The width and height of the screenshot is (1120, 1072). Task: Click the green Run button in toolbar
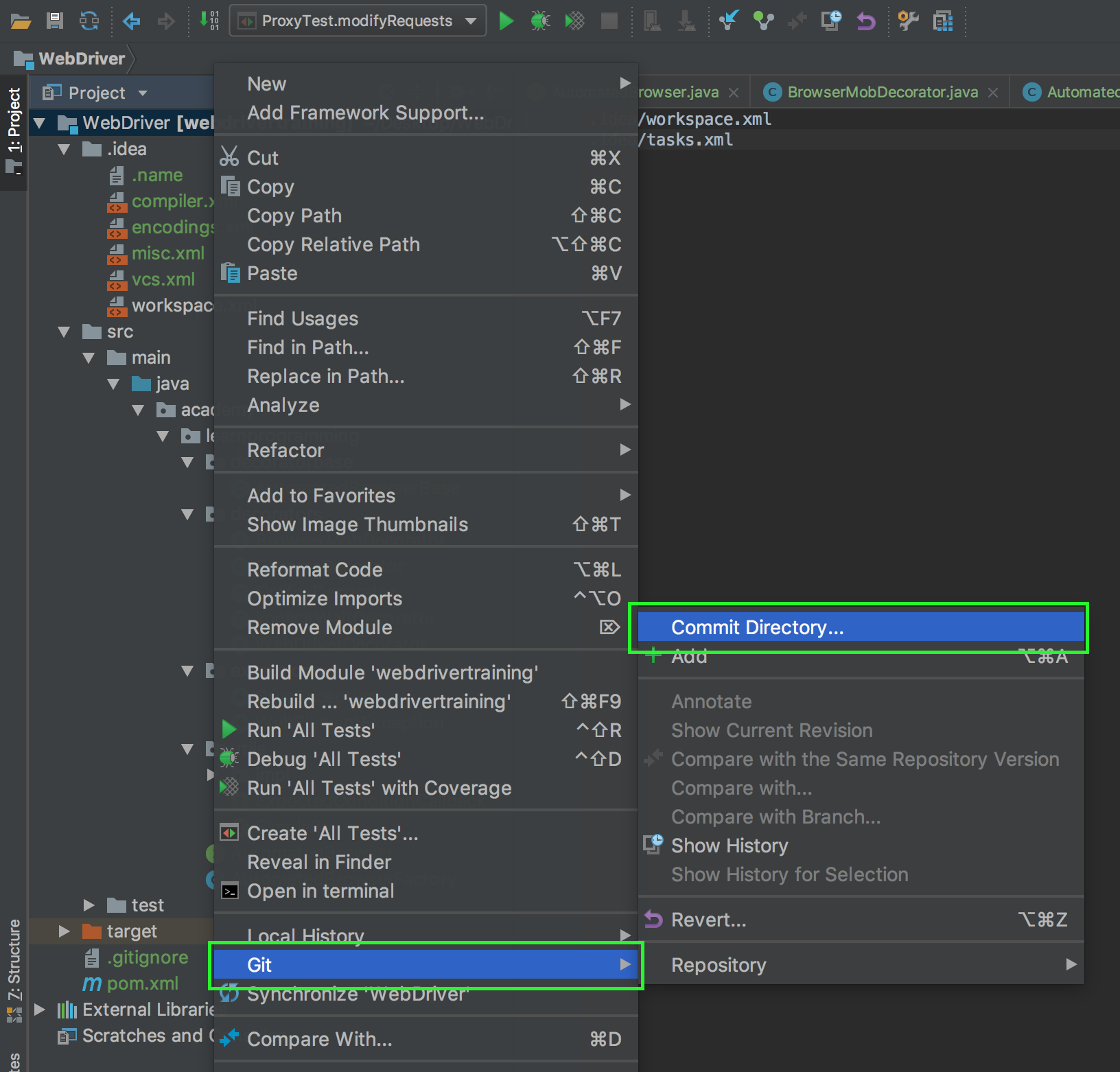pyautogui.click(x=506, y=21)
